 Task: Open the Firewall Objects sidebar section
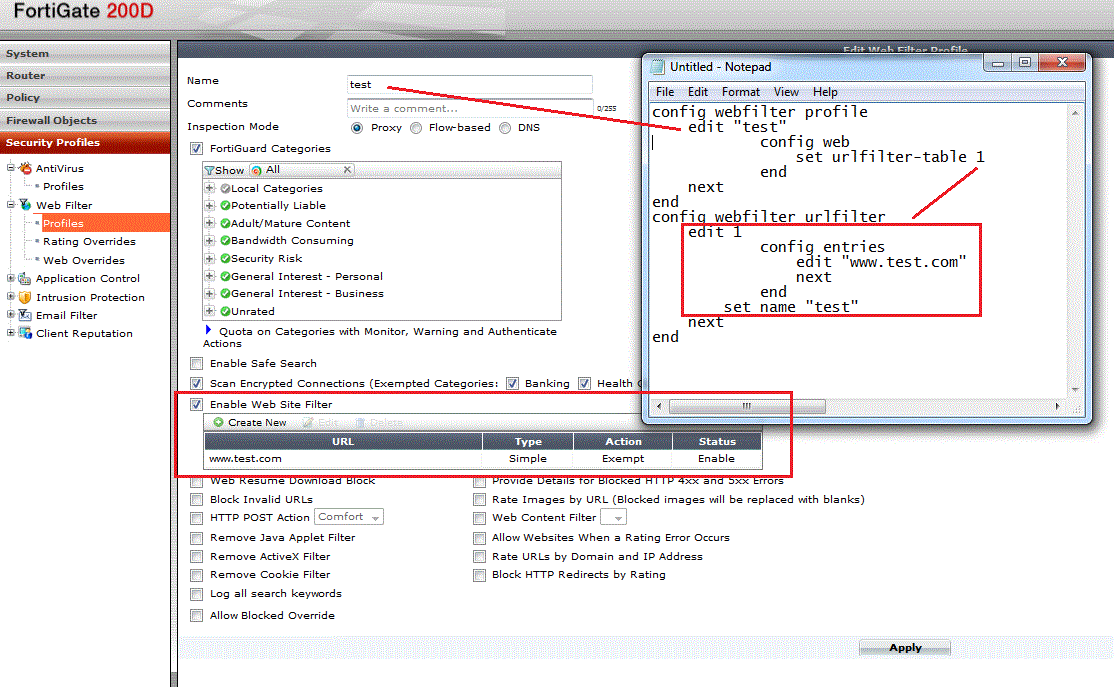coord(85,120)
